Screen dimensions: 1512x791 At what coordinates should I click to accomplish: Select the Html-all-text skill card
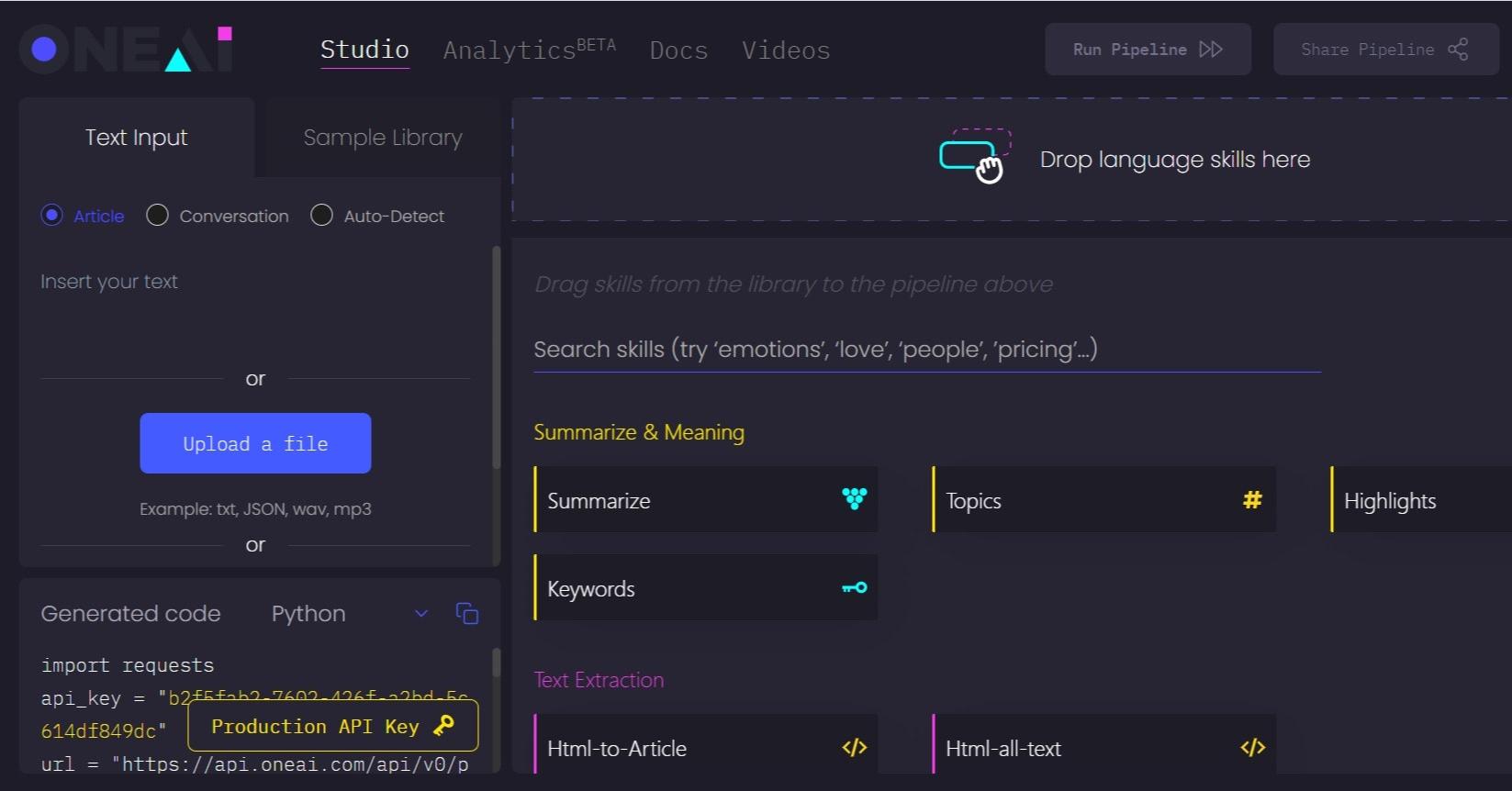click(1104, 745)
